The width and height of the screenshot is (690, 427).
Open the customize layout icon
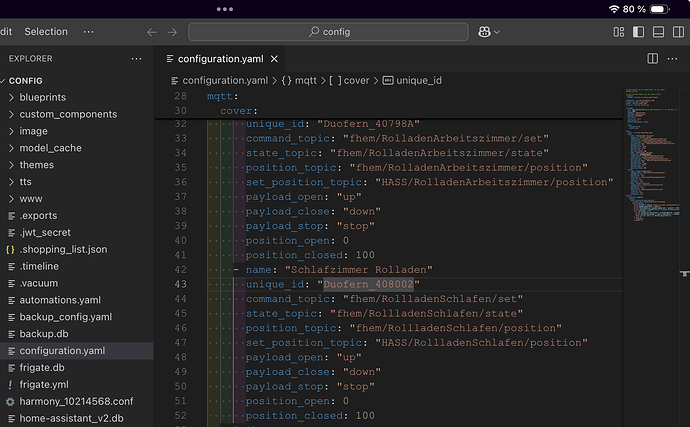(x=619, y=32)
